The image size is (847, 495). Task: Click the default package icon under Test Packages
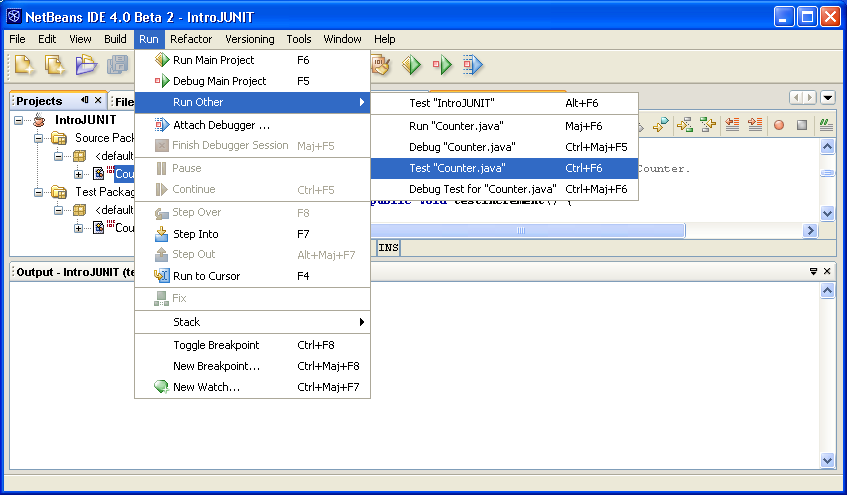(x=79, y=210)
